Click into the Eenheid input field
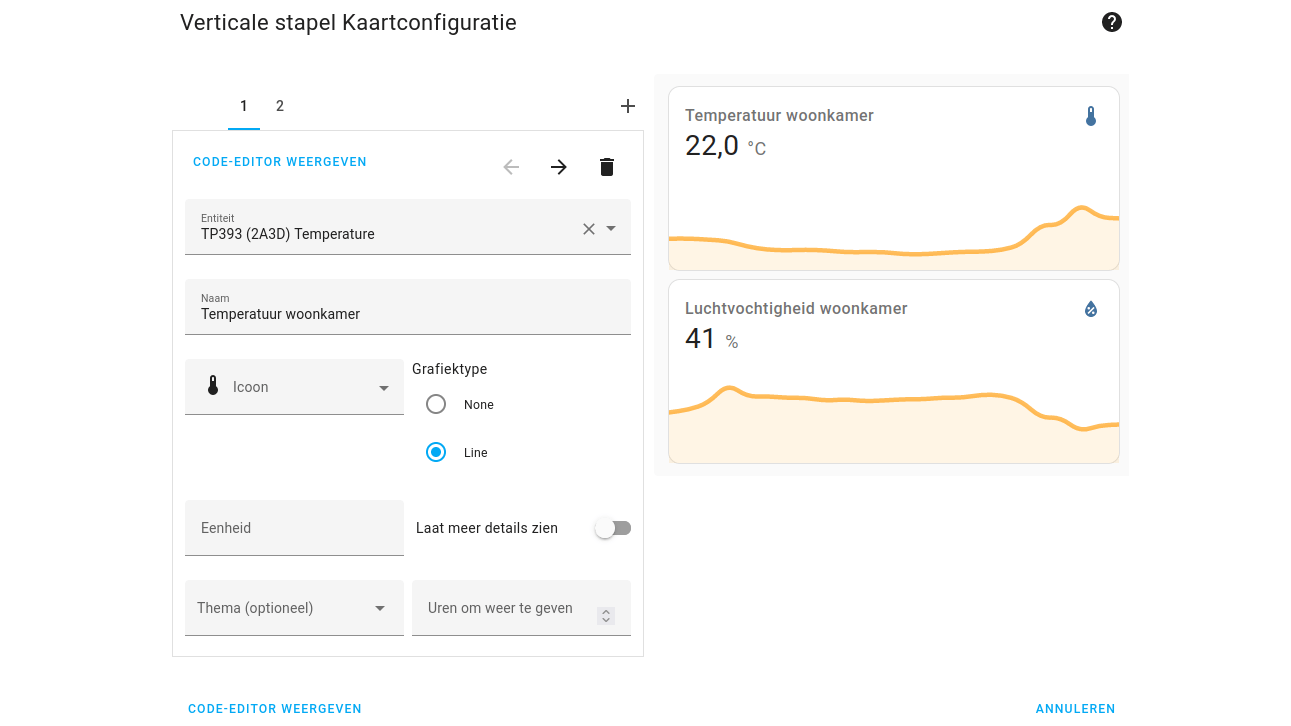 click(x=294, y=528)
